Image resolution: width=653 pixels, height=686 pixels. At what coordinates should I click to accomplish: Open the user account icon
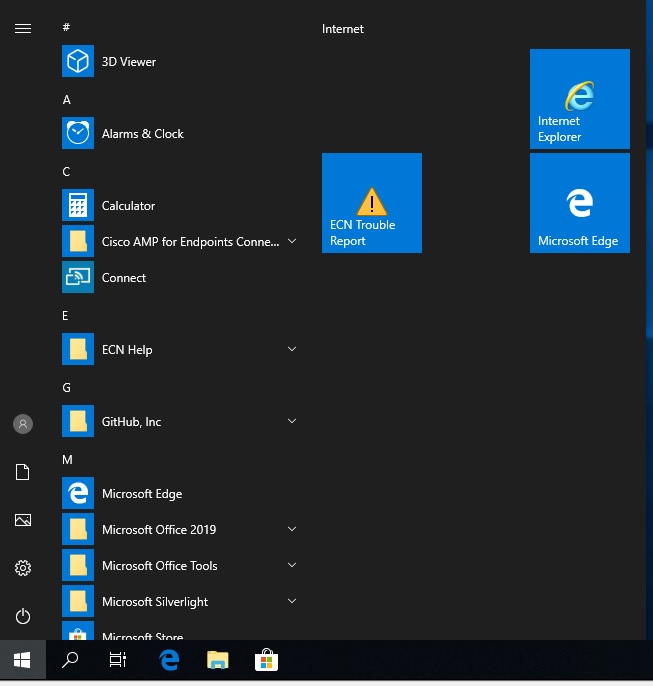click(x=23, y=424)
